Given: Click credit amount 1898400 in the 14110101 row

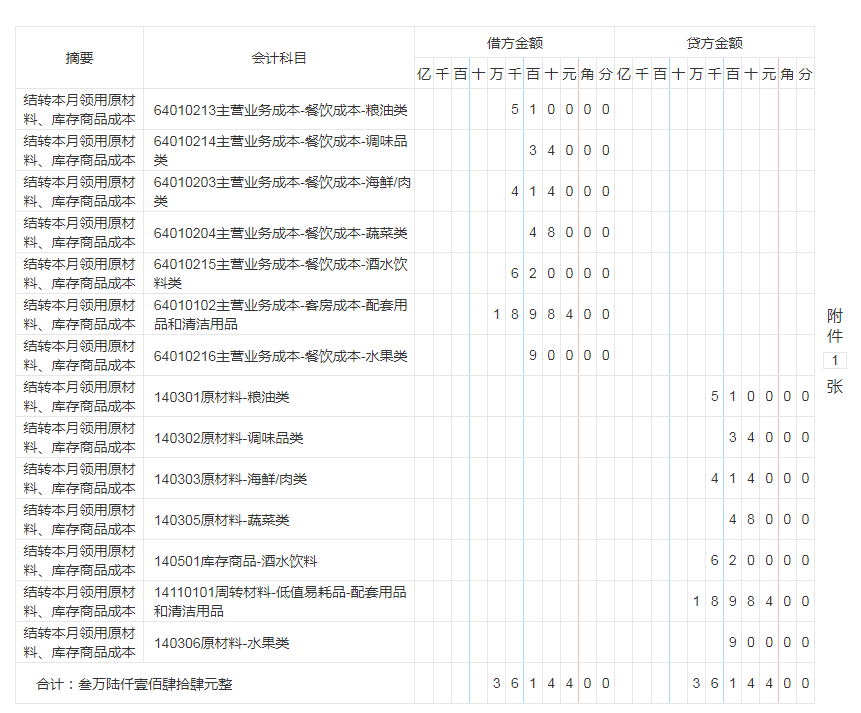Looking at the screenshot, I should tap(751, 601).
